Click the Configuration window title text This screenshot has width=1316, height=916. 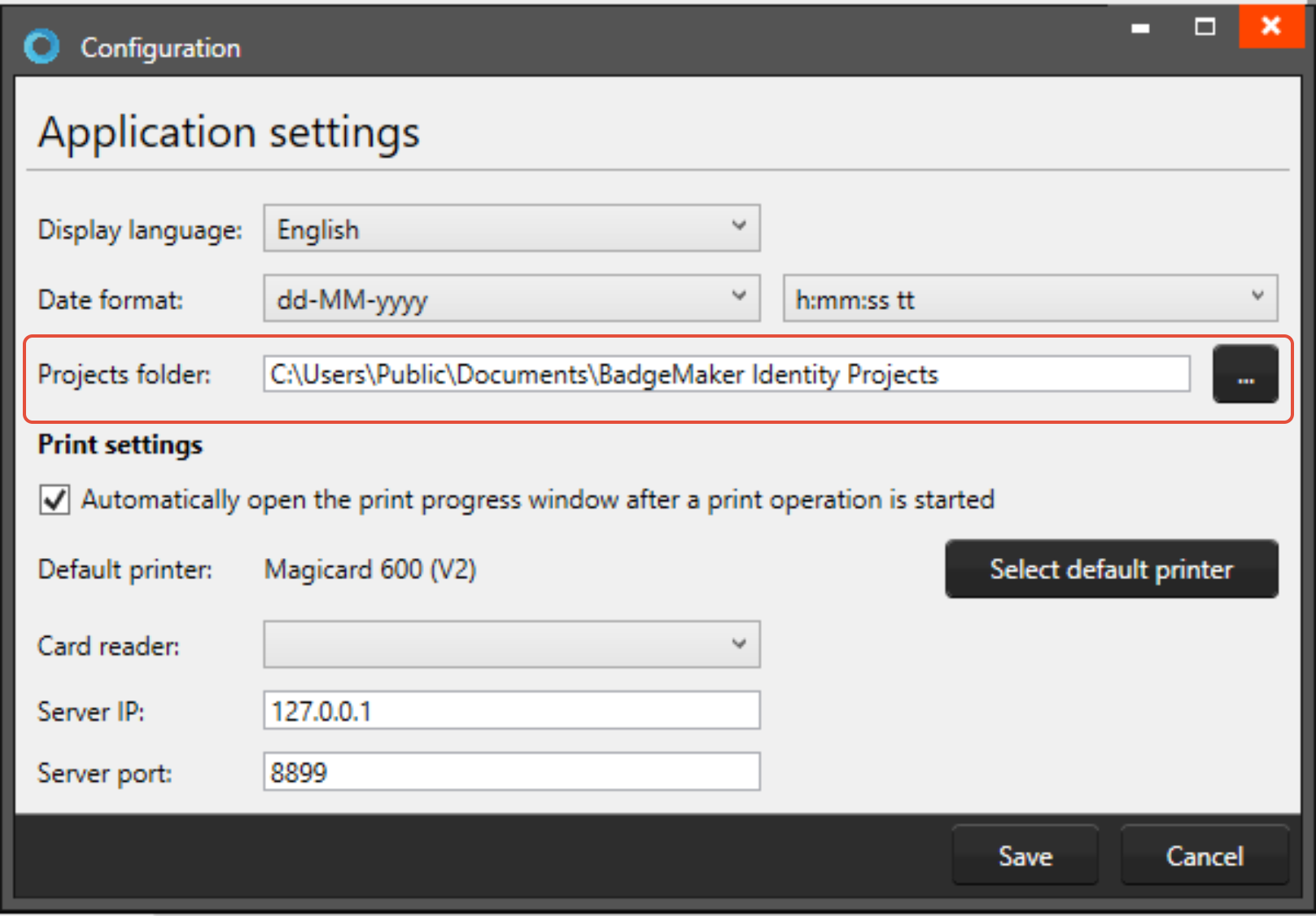[160, 48]
